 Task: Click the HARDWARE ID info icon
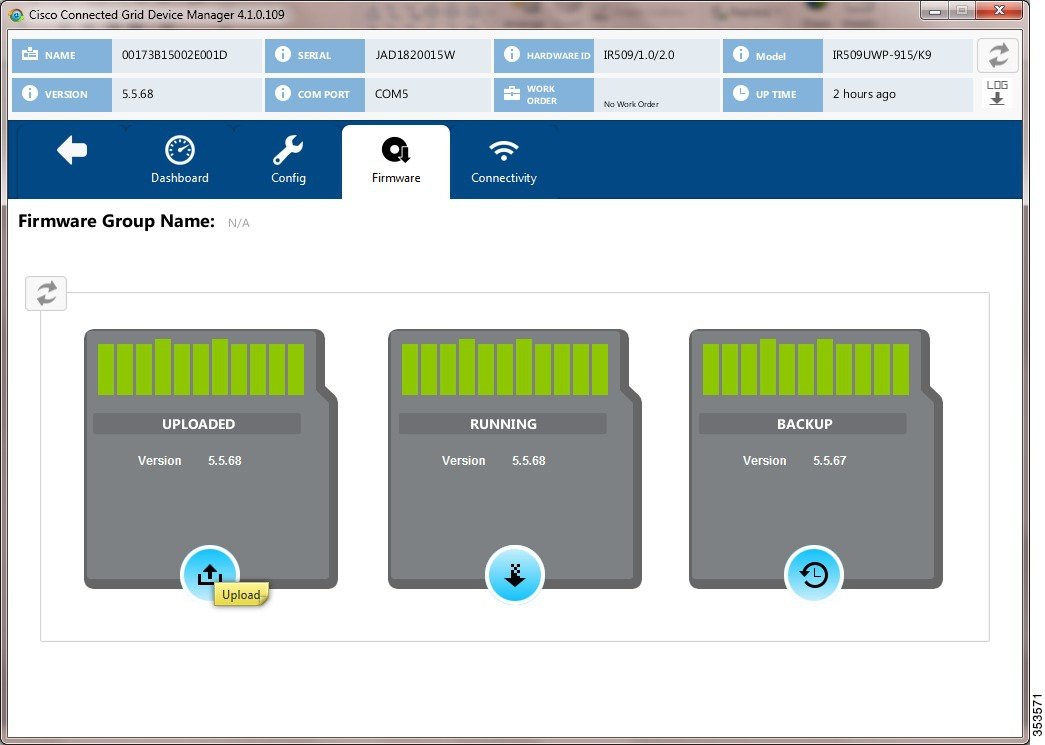[512, 55]
